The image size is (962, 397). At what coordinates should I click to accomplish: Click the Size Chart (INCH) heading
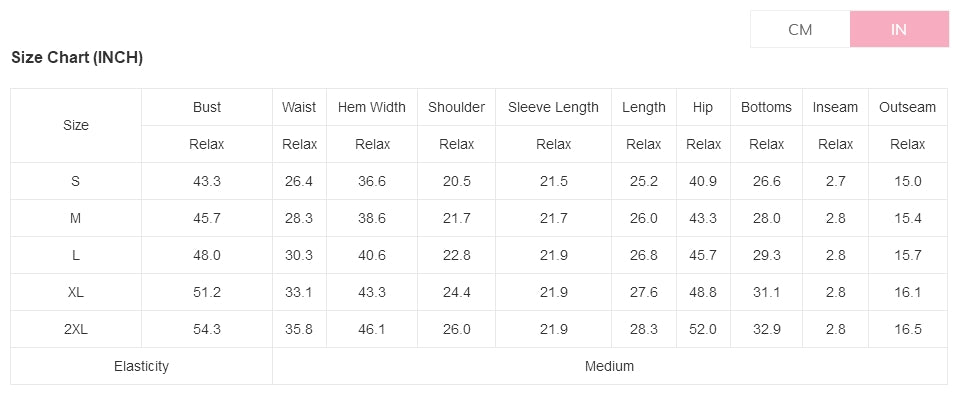pyautogui.click(x=77, y=58)
